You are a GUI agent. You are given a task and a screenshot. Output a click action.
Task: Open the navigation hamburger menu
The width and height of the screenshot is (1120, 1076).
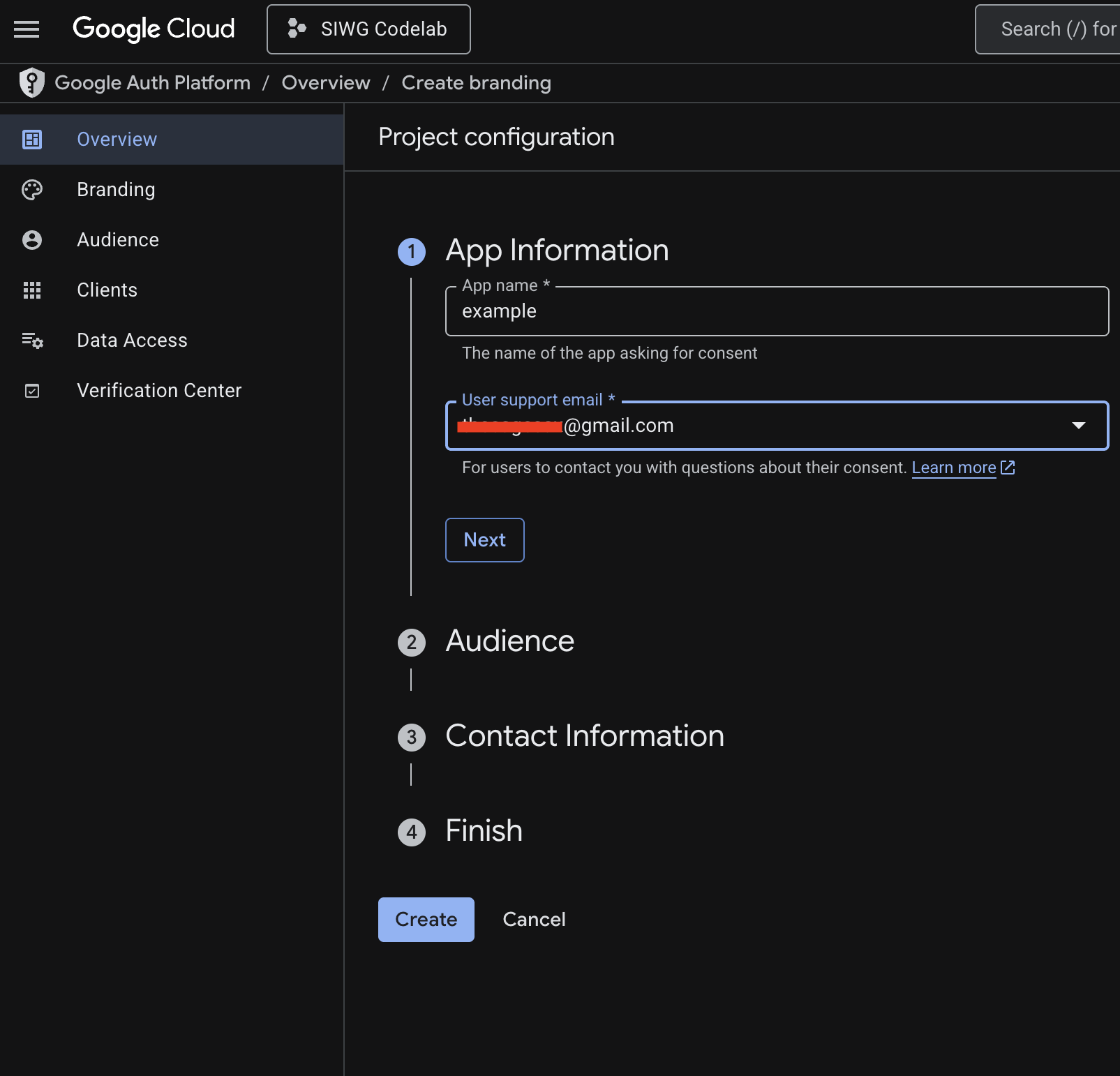click(x=27, y=29)
